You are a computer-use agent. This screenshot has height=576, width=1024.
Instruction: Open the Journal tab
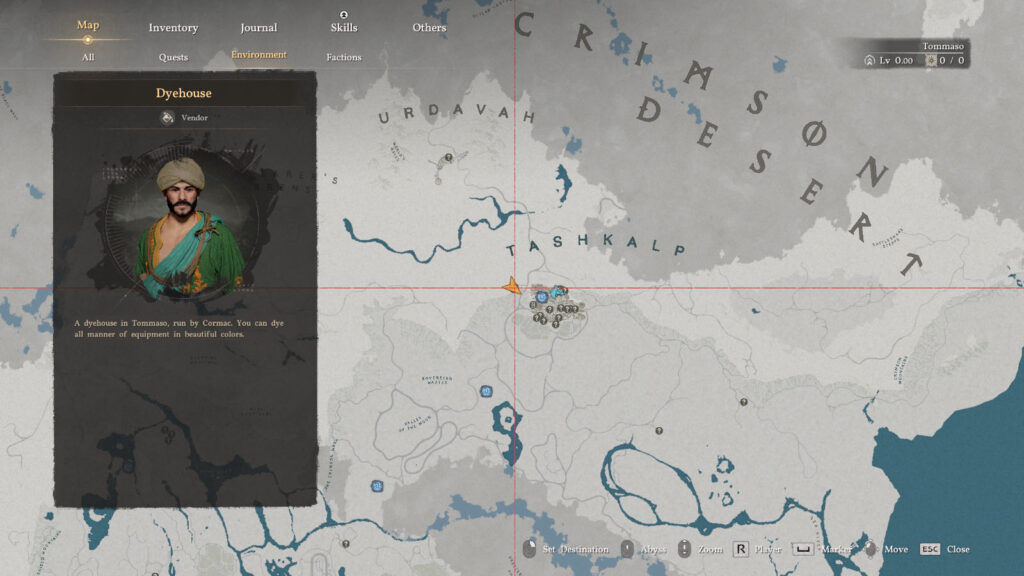[x=259, y=27]
